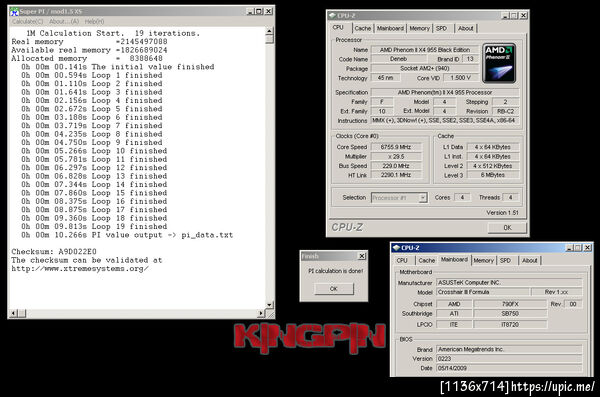The image size is (600, 397).
Task: Click Super PI horizontal scrollbar left arrow
Action: [13, 314]
